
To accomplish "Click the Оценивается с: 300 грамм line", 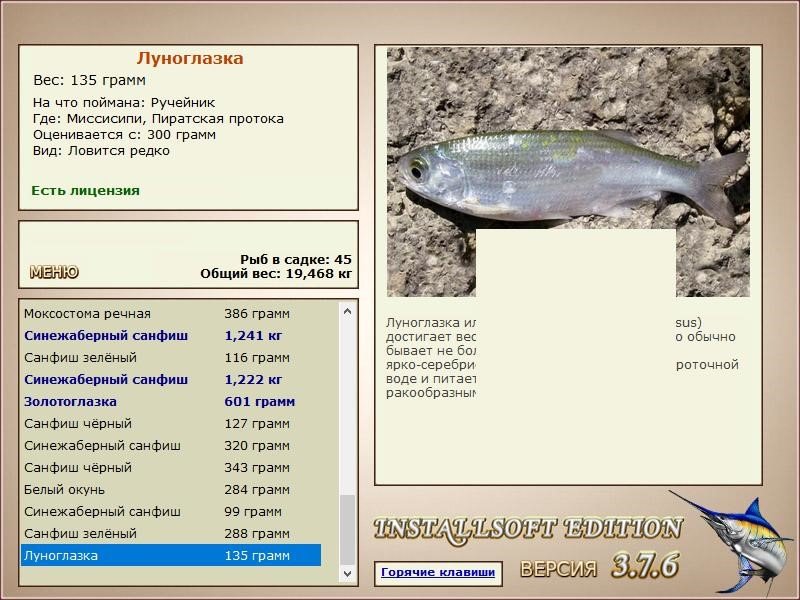I will (x=124, y=135).
